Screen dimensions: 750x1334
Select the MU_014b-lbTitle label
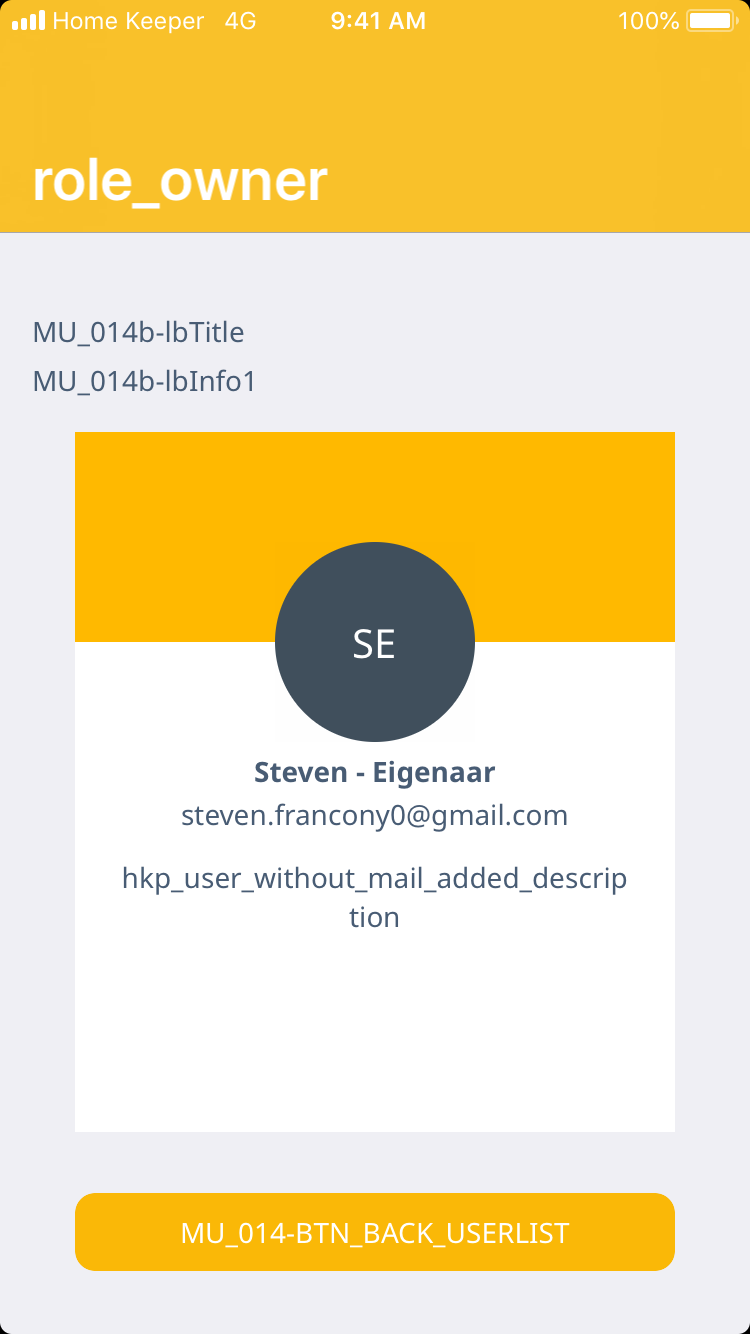coord(139,332)
